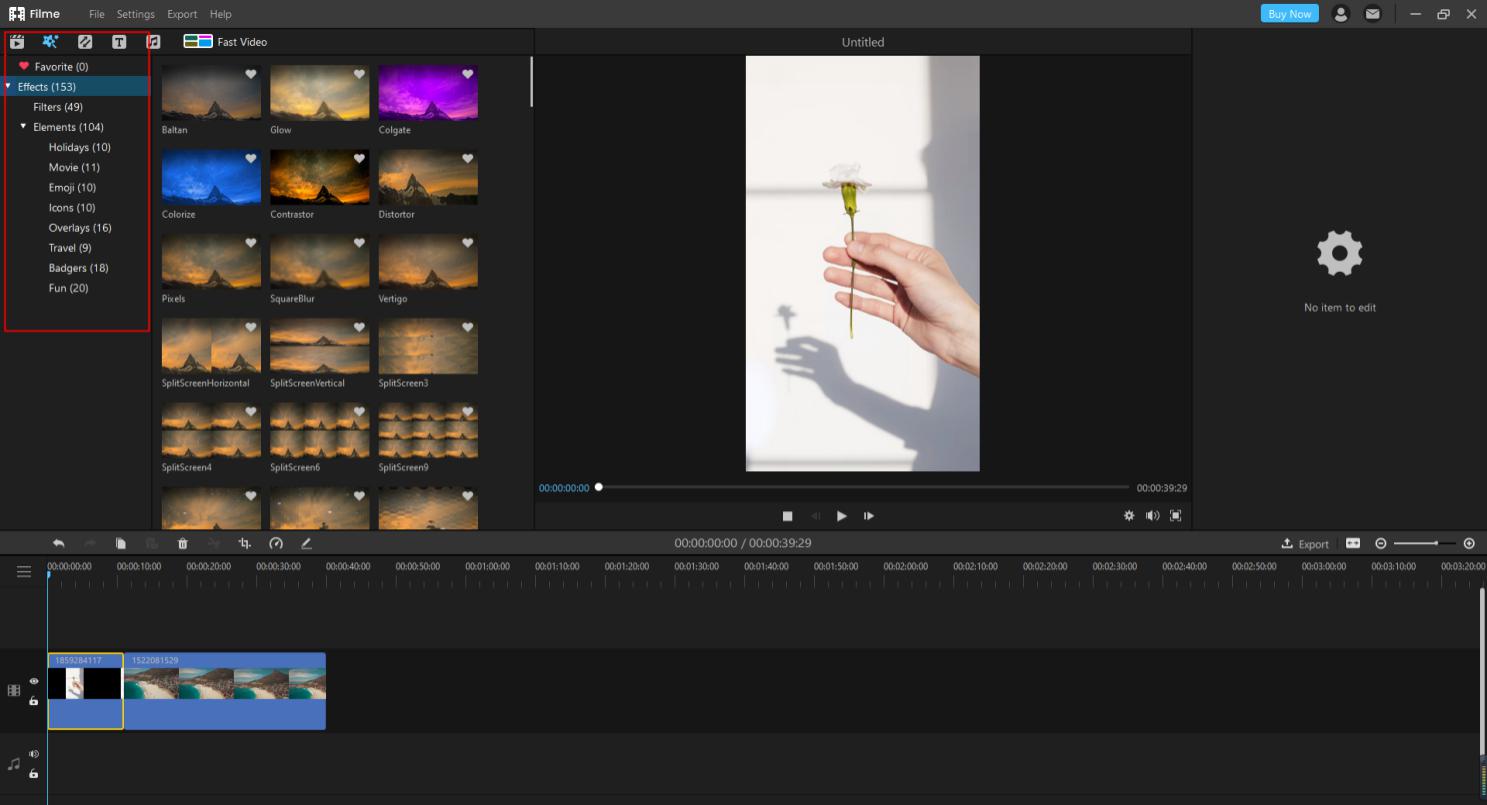Click the Buy Now button
The image size is (1487, 805).
[1289, 14]
